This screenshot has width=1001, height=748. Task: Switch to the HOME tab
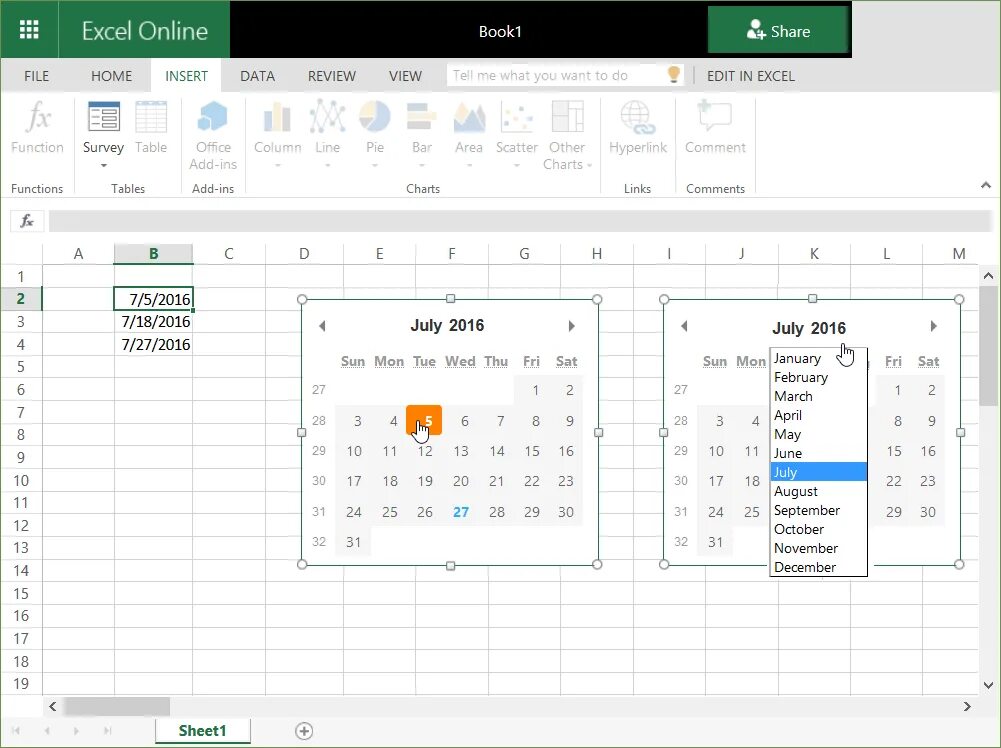pyautogui.click(x=111, y=76)
